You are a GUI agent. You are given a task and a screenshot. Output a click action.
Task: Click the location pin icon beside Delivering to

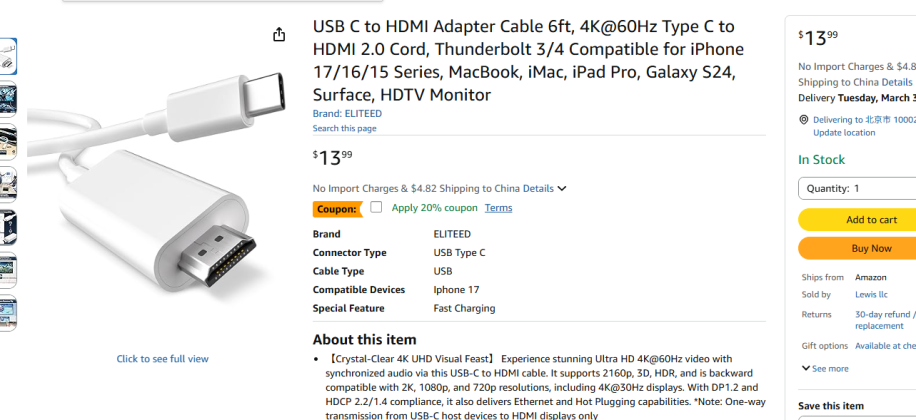point(804,119)
